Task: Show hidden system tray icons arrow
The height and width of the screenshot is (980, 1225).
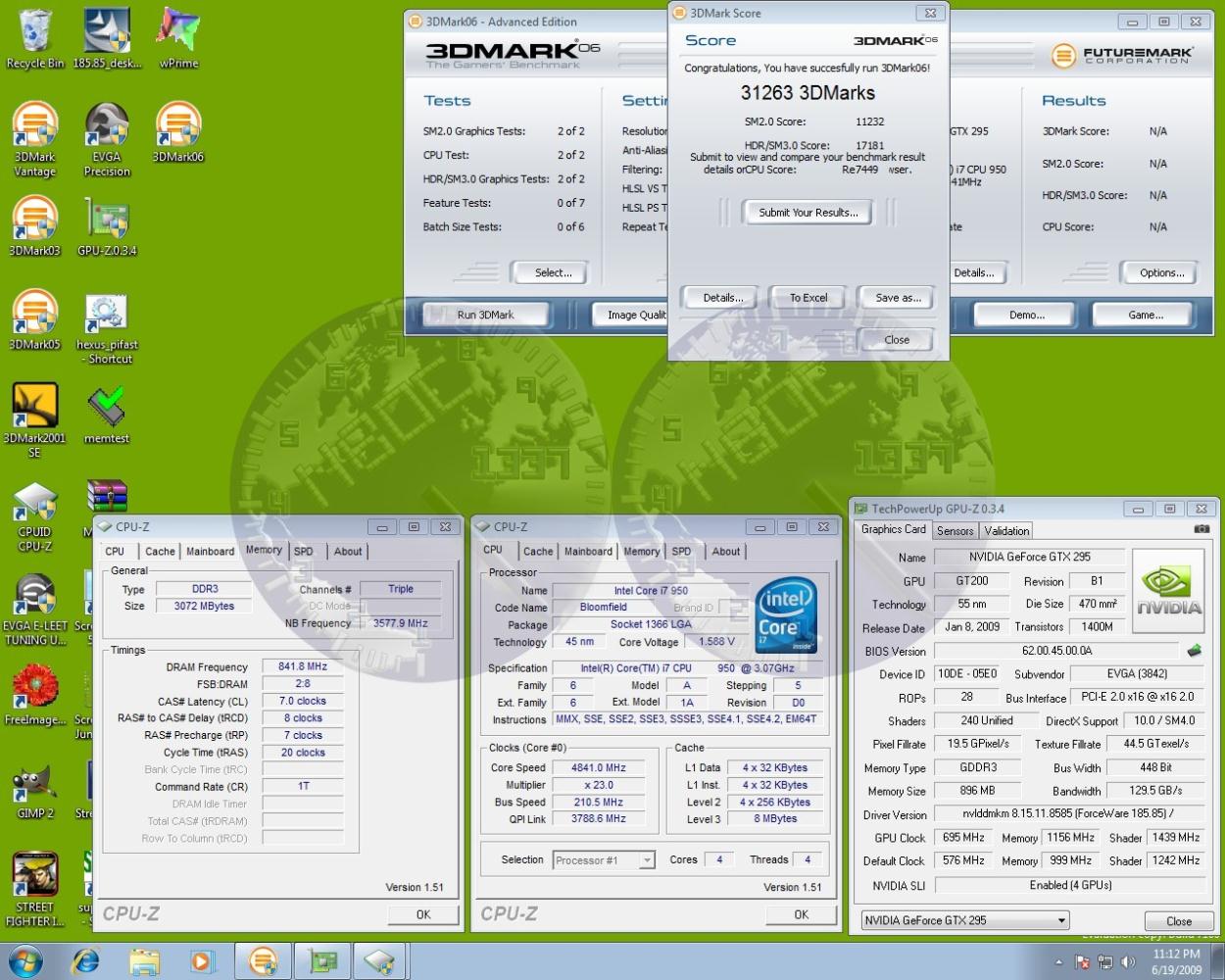Action: click(1058, 962)
